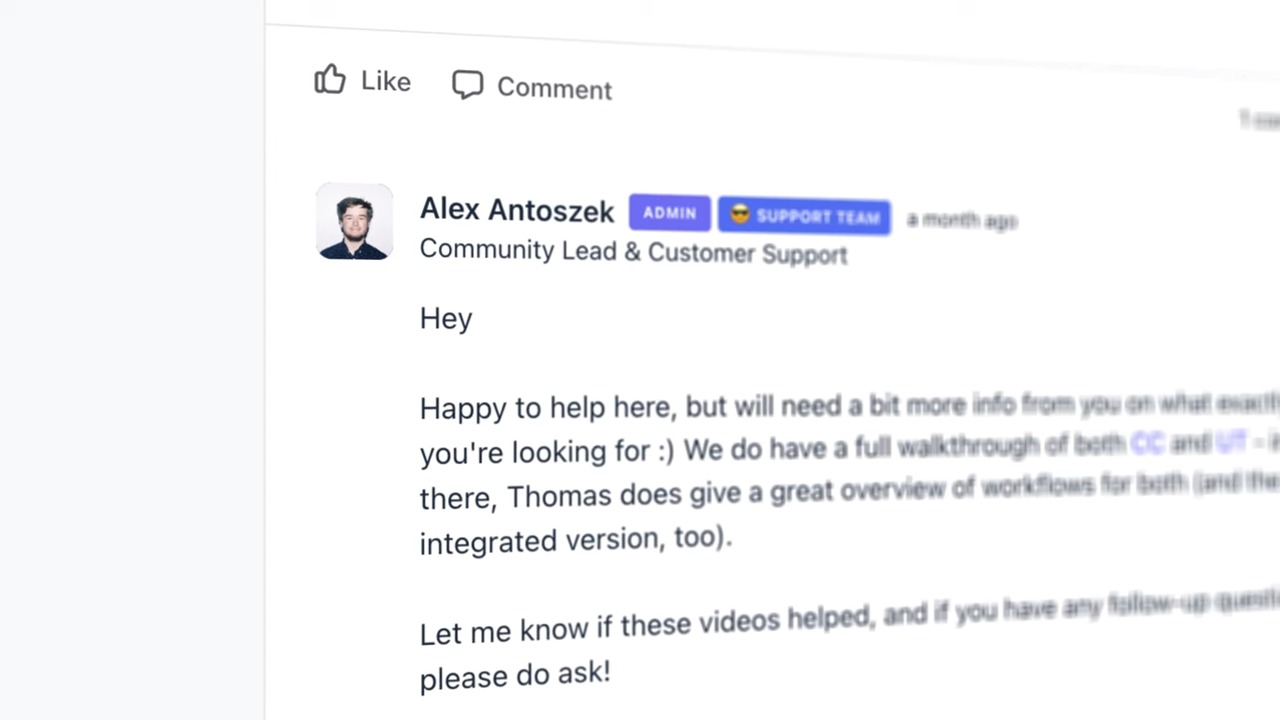This screenshot has height=720, width=1280.
Task: Click the 'a month ago' timestamp
Action: (x=961, y=220)
